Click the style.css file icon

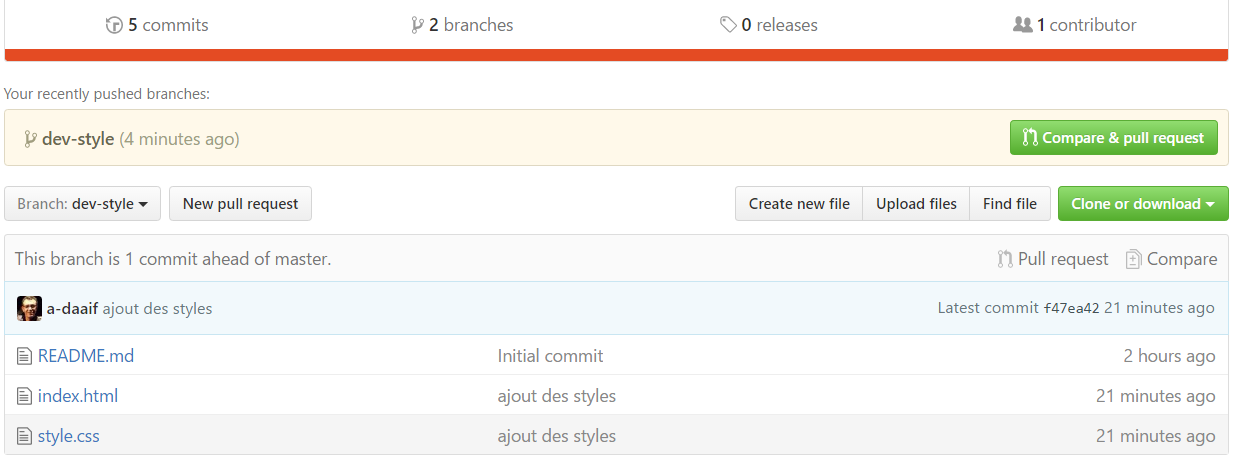click(x=25, y=436)
